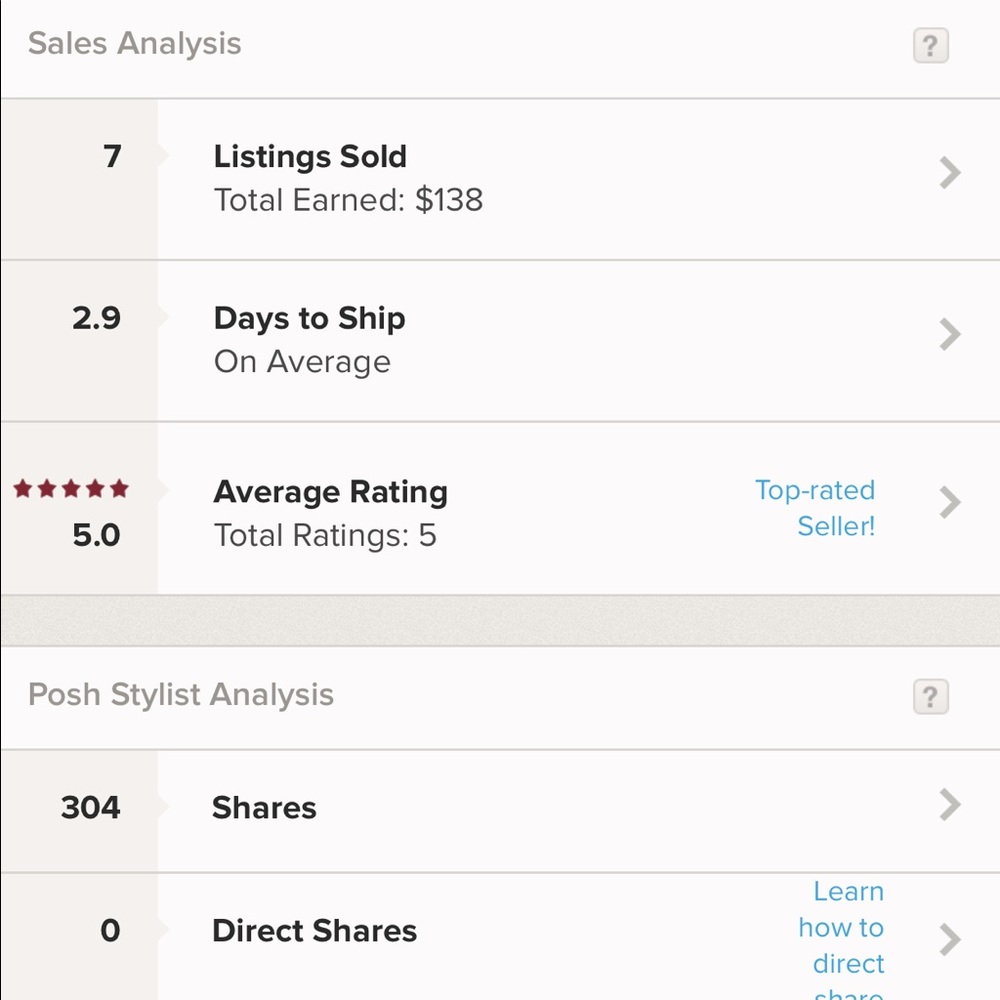Open the Shares row label

pyautogui.click(x=264, y=808)
